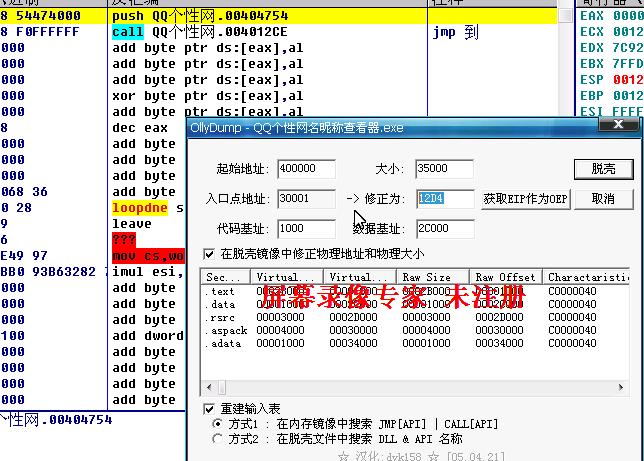
Task: Select the .aspack section row
Action: click(x=415, y=330)
